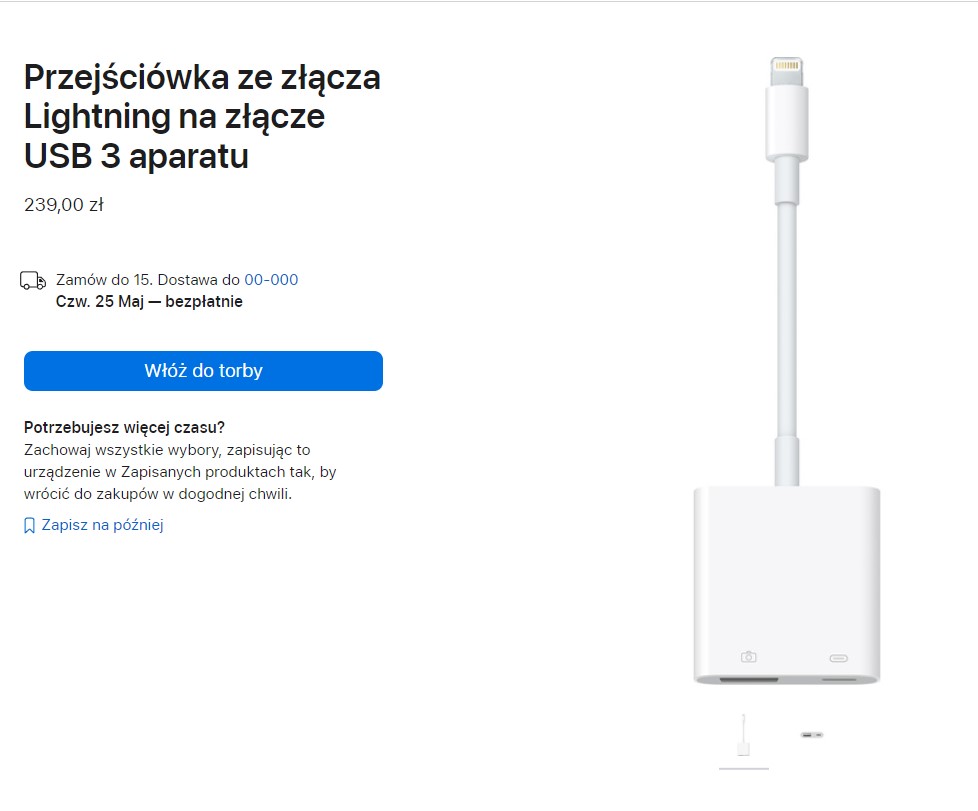Image resolution: width=978 pixels, height=811 pixels.
Task: Select the Zapisz na później link
Action: pos(102,525)
